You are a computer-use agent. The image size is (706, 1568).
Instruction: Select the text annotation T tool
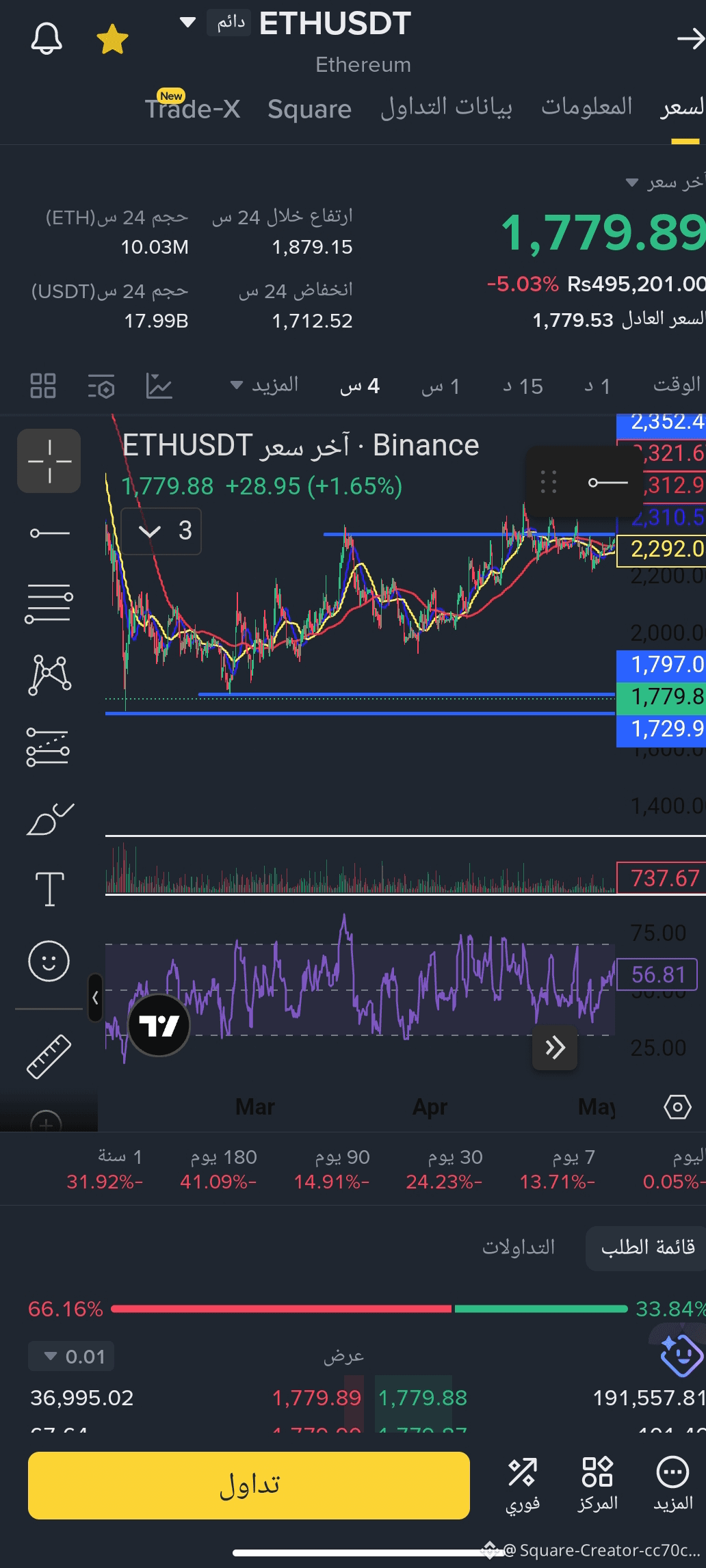tap(49, 889)
